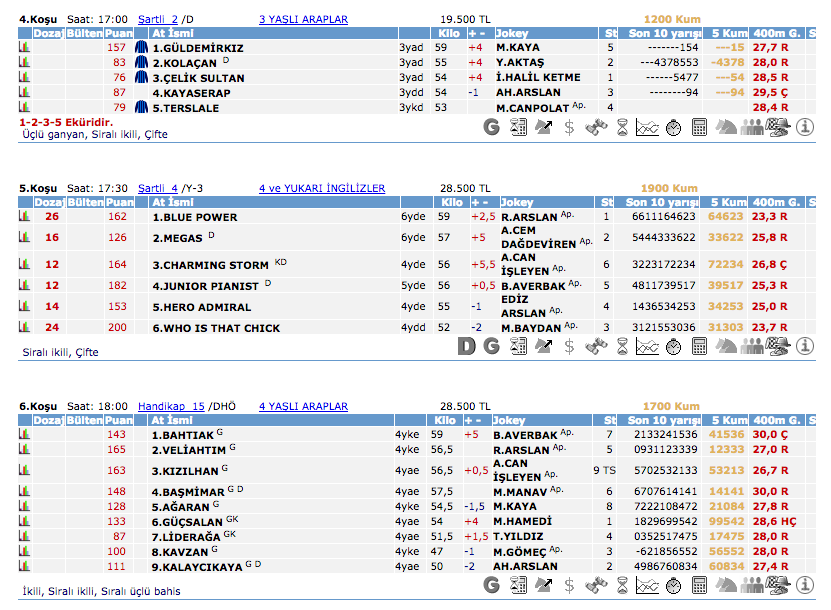Open binoculars icon under race 4
Viewport: 831px width, 610px height.
click(595, 127)
